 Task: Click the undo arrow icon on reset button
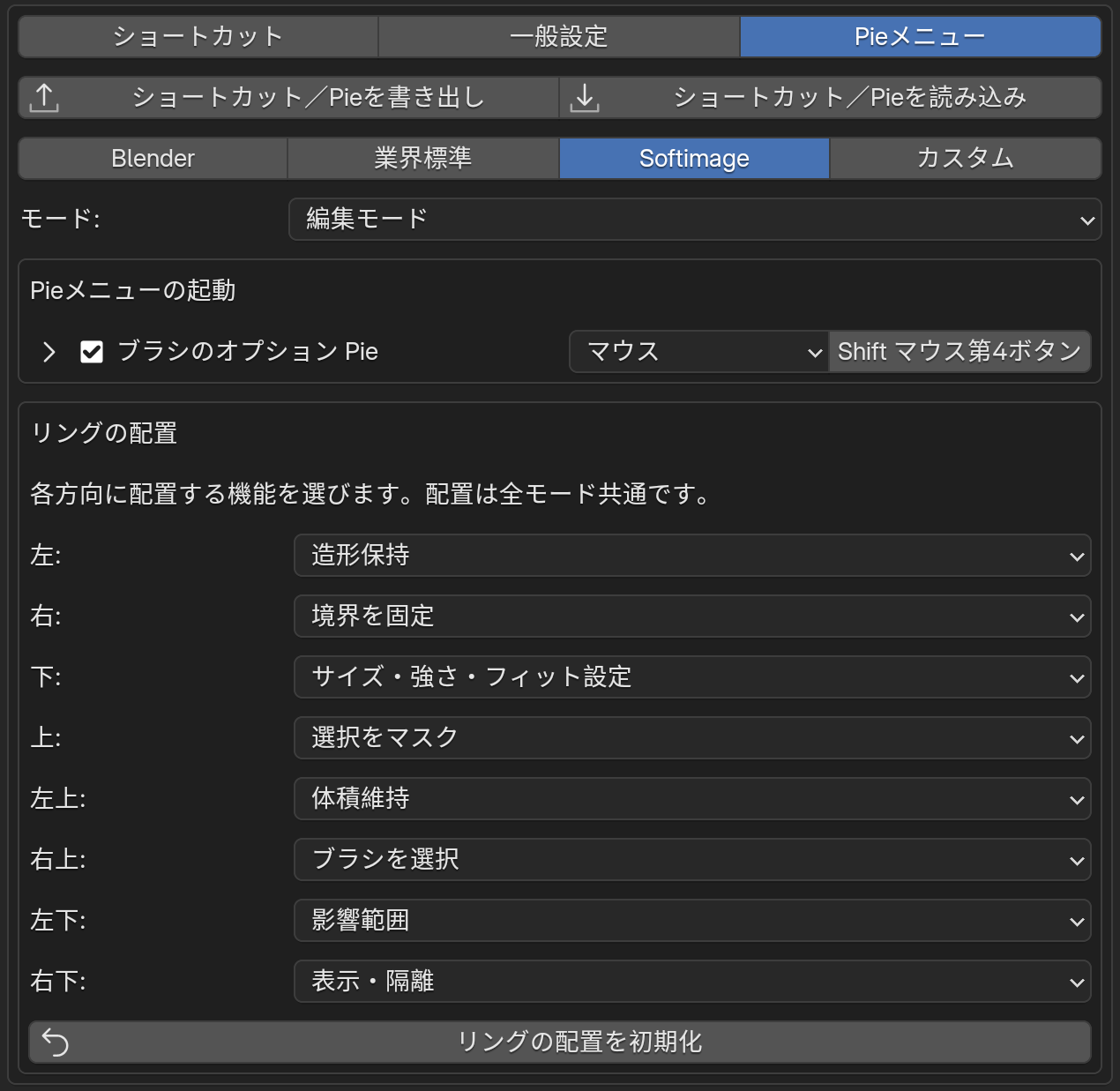(x=56, y=1042)
